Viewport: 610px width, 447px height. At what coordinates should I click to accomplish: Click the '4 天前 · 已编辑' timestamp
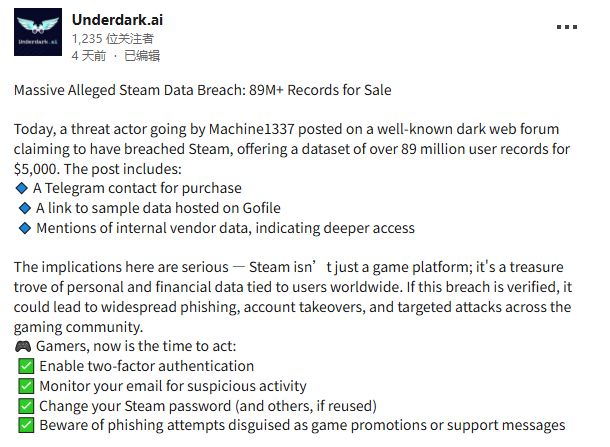(x=116, y=56)
